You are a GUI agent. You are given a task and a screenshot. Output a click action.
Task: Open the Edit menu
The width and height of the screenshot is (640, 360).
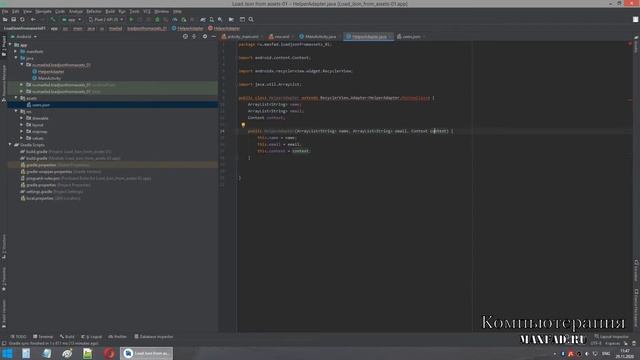pyautogui.click(x=16, y=11)
